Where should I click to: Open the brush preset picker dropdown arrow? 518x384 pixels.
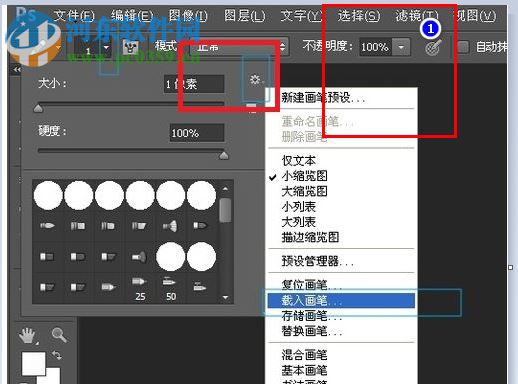point(106,48)
